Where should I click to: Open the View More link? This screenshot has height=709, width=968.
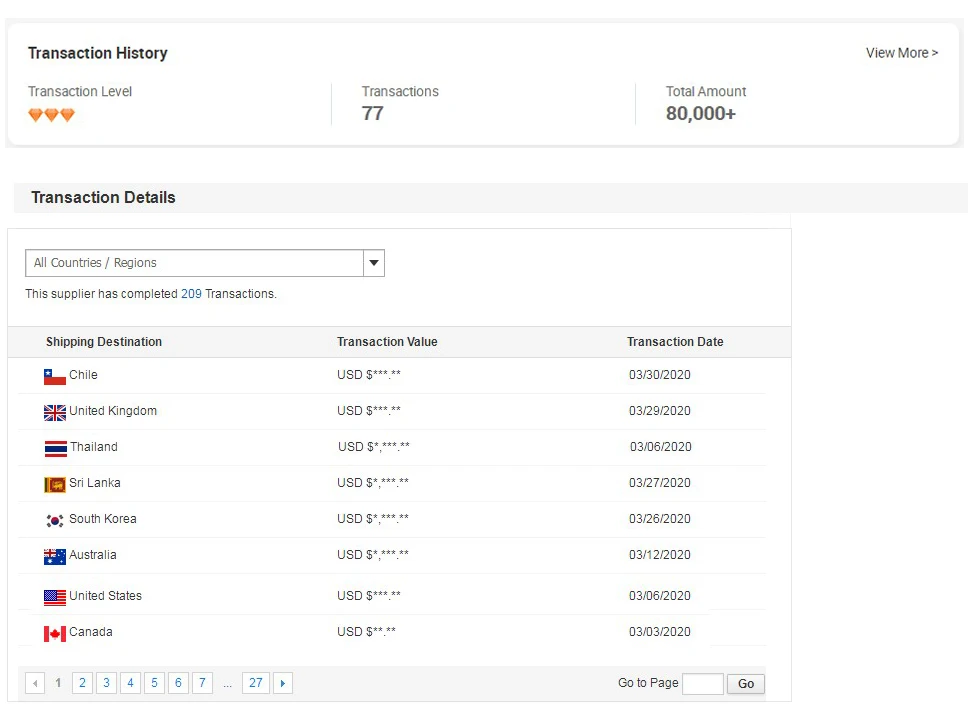pos(901,53)
